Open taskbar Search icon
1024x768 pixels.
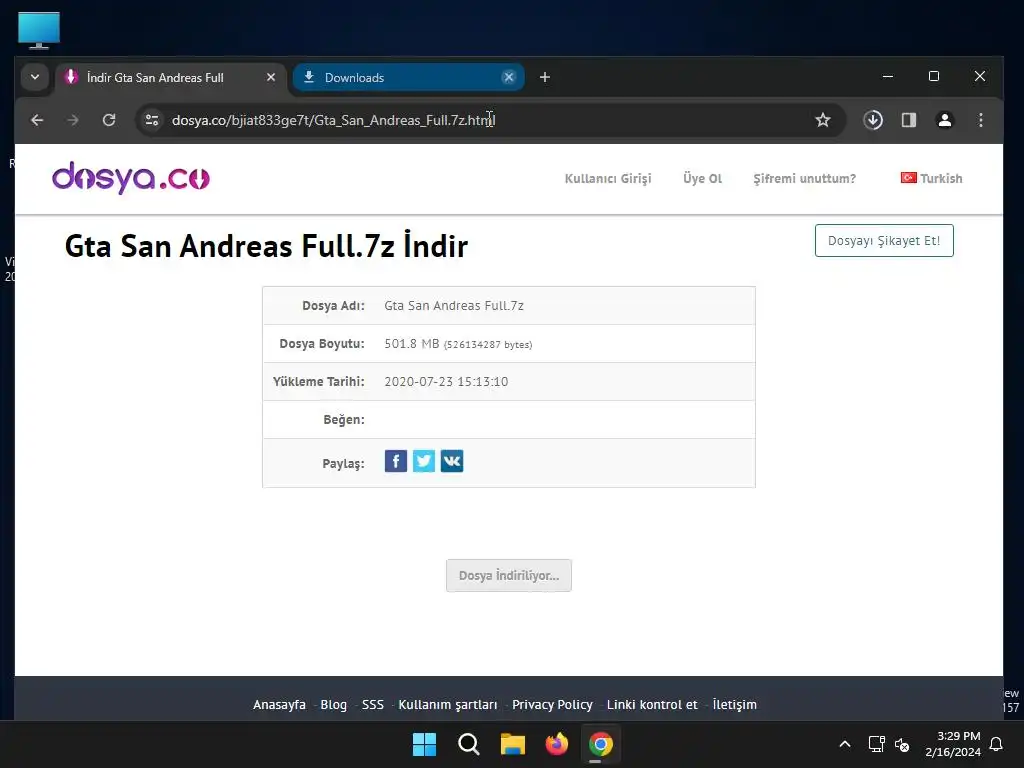pyautogui.click(x=468, y=744)
